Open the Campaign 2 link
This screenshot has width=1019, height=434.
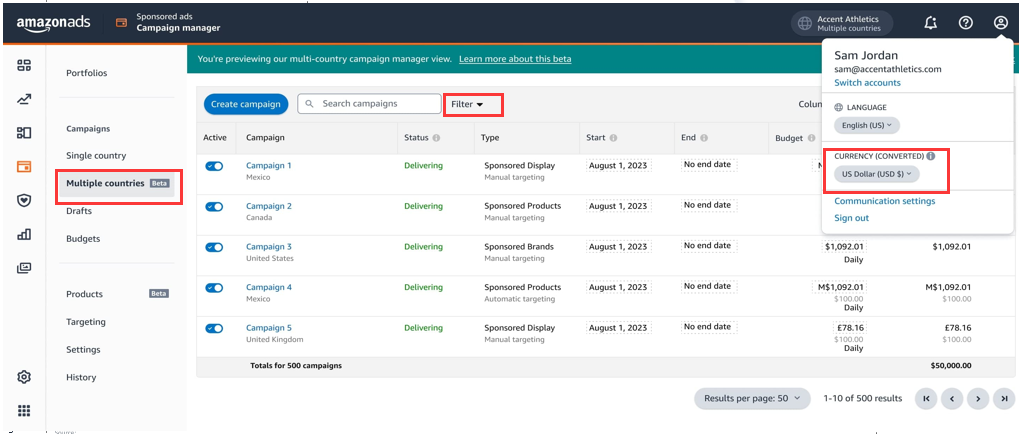point(268,206)
